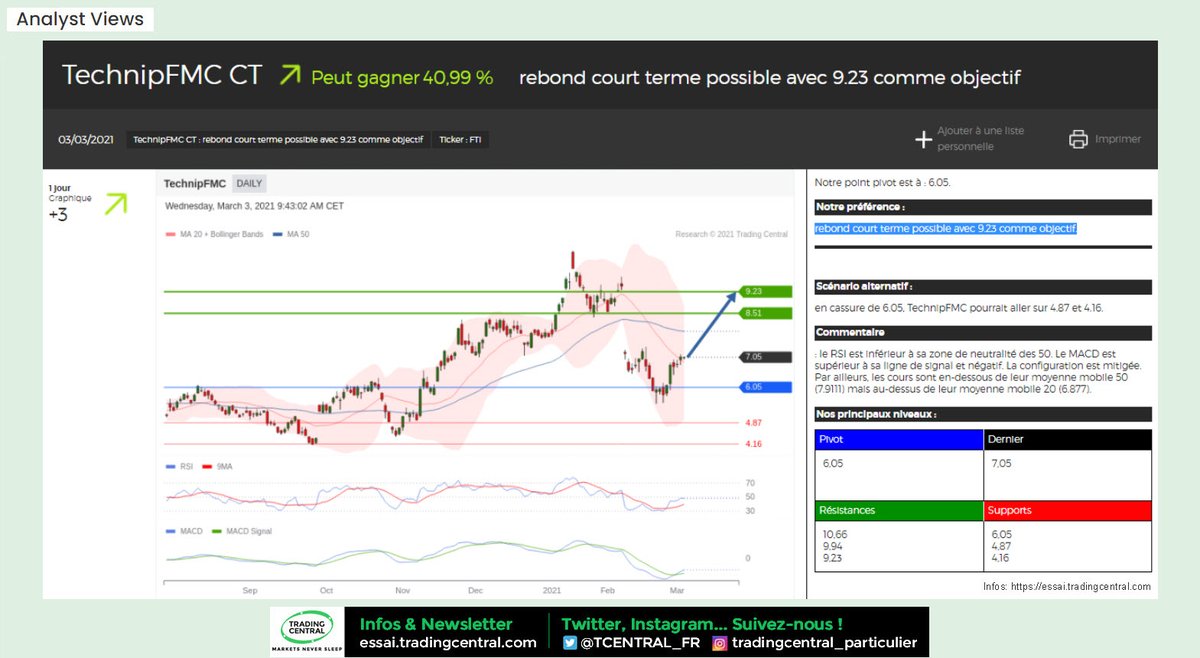The height and width of the screenshot is (658, 1200).
Task: Click the black Dernier table header
Action: [1068, 439]
